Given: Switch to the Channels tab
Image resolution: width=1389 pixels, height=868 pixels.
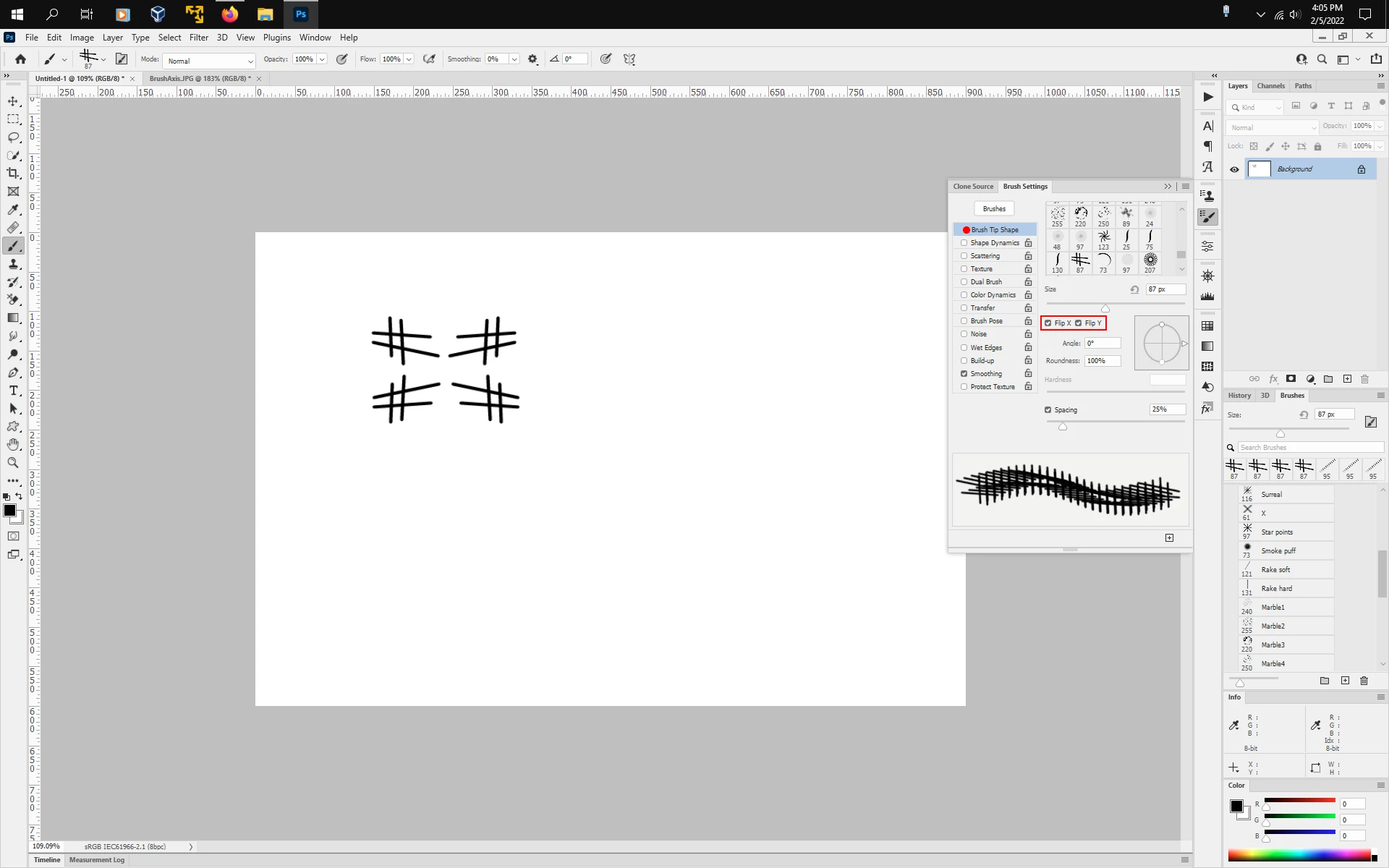Looking at the screenshot, I should [1270, 86].
